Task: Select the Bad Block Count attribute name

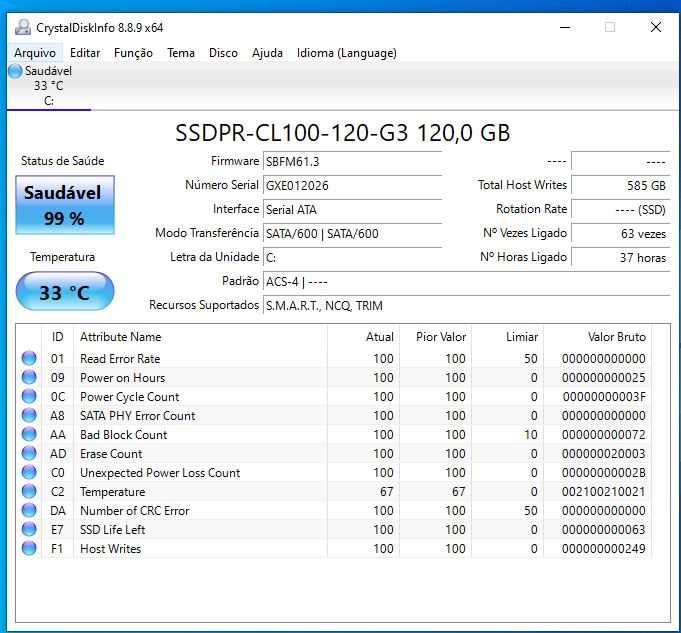Action: pyautogui.click(x=124, y=435)
